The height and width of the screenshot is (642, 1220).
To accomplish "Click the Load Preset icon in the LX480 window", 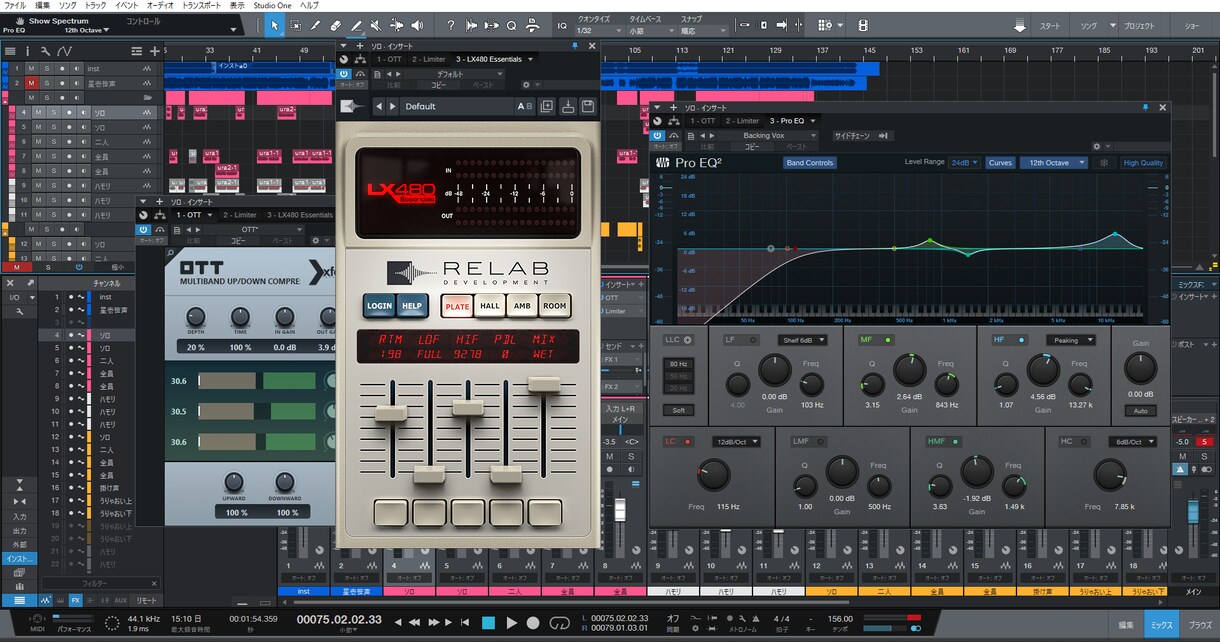I will (568, 106).
